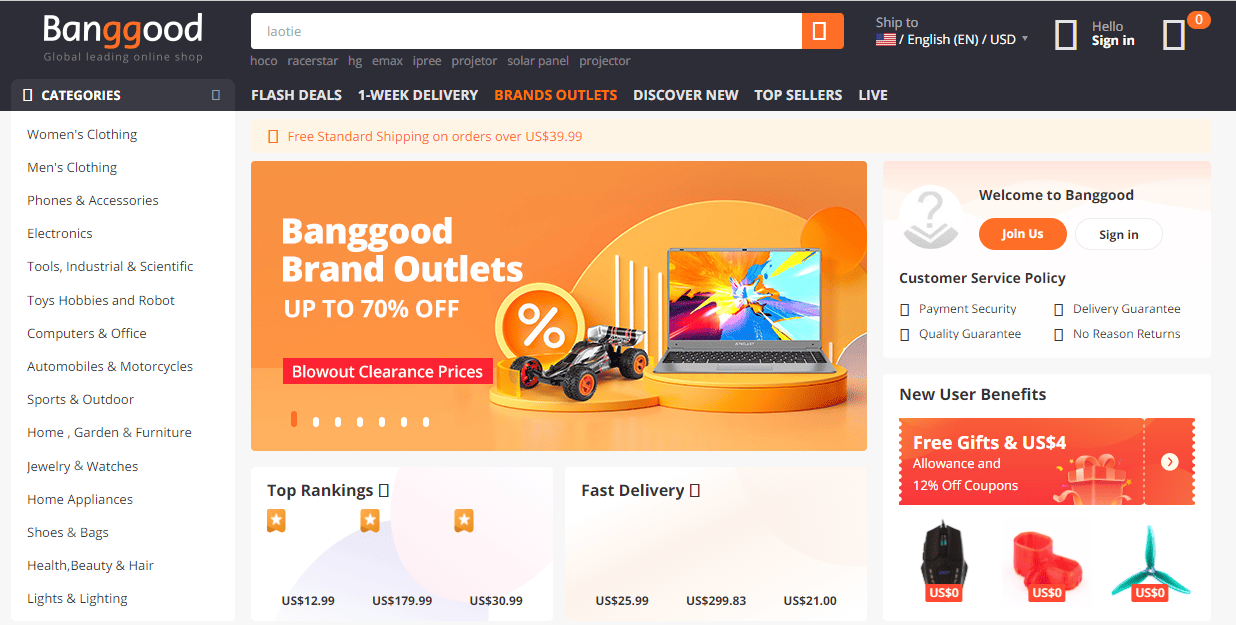
Task: Click the arrow on Free Gifts coupon
Action: tap(1170, 461)
